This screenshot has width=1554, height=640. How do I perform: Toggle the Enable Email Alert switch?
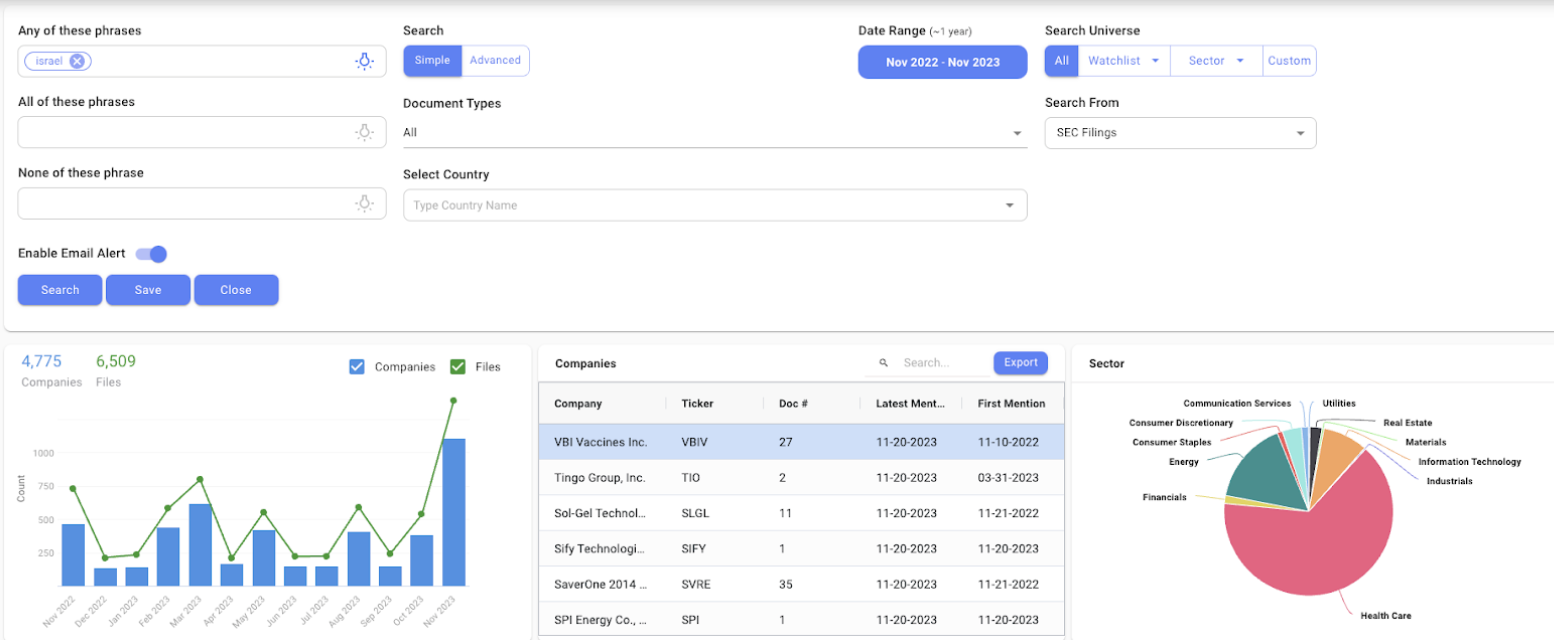(152, 254)
